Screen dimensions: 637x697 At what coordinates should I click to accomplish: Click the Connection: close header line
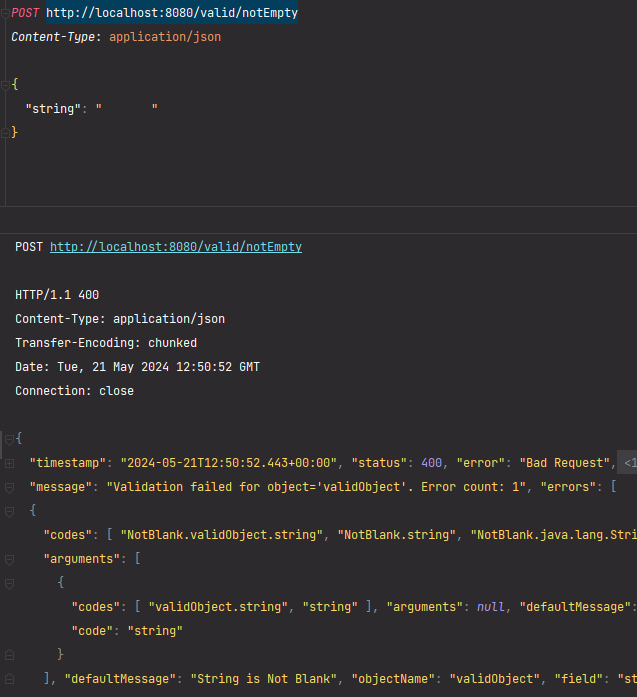74,391
